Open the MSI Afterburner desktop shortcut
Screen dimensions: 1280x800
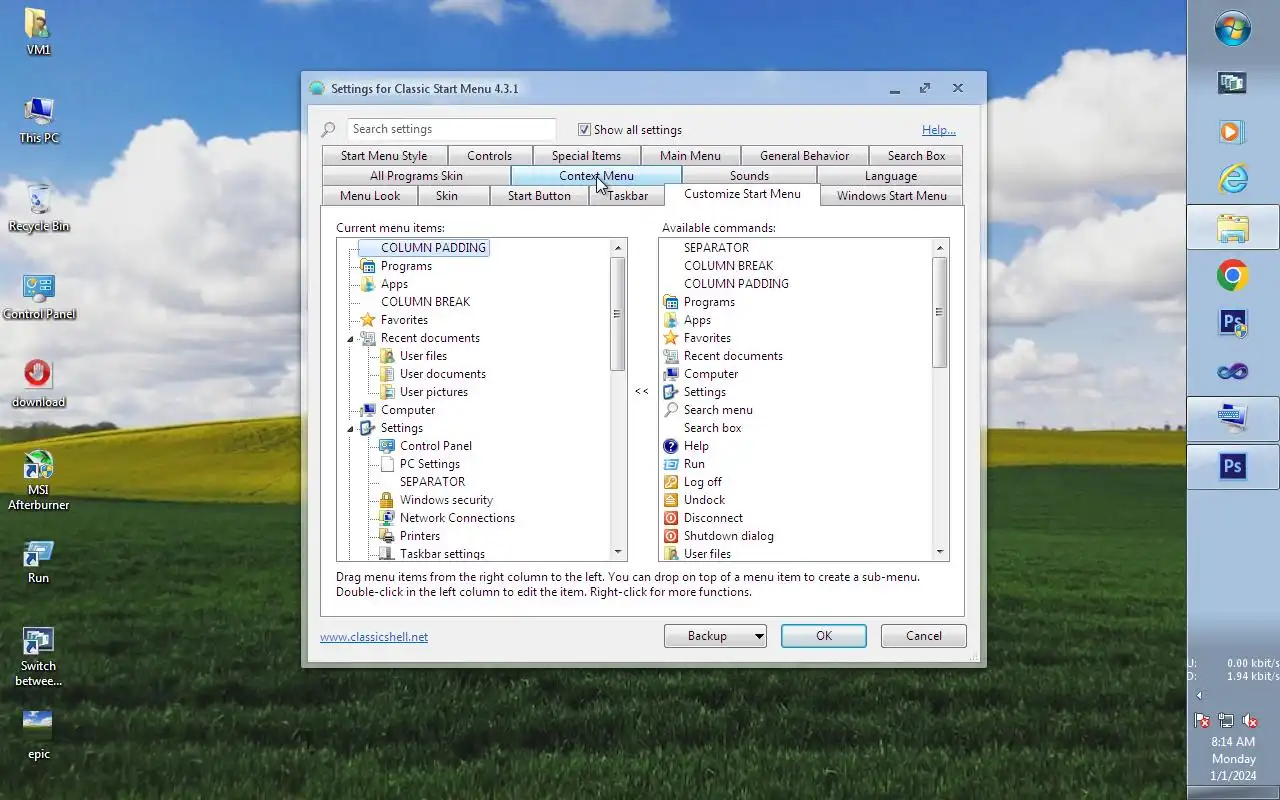click(x=38, y=482)
